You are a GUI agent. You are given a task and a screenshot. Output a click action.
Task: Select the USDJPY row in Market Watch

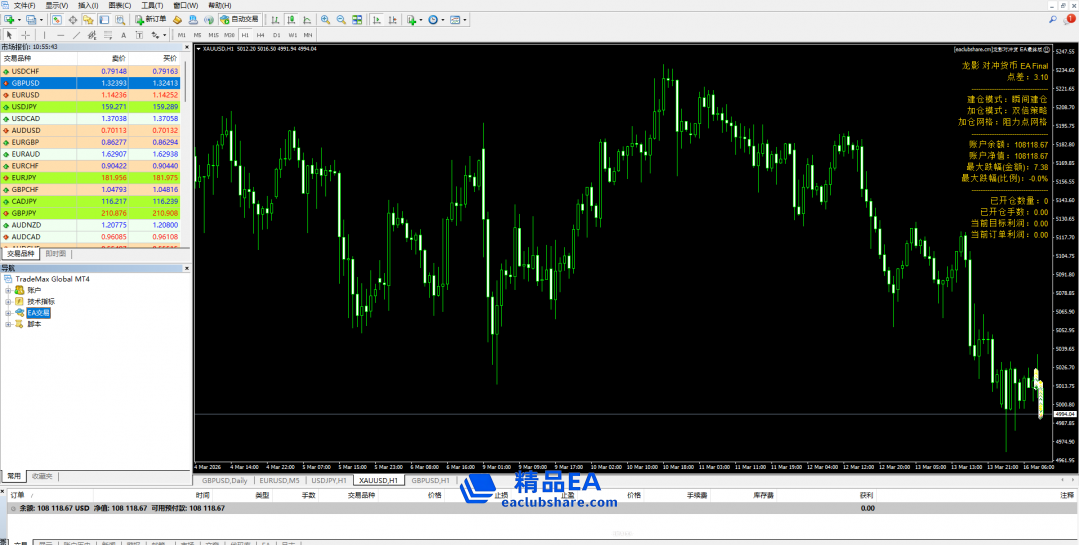[26, 106]
